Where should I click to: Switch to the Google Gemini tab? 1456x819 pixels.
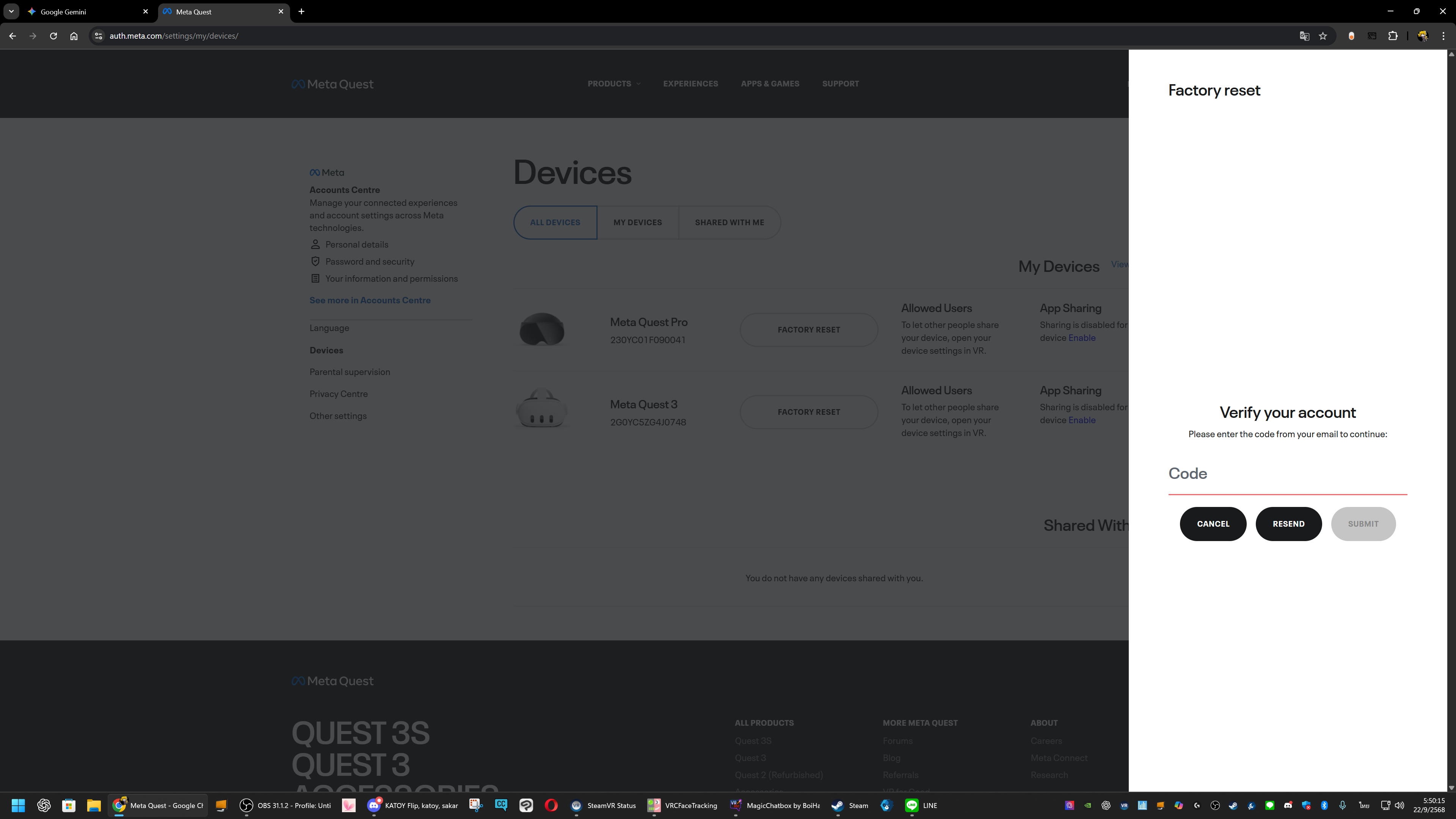pyautogui.click(x=88, y=11)
